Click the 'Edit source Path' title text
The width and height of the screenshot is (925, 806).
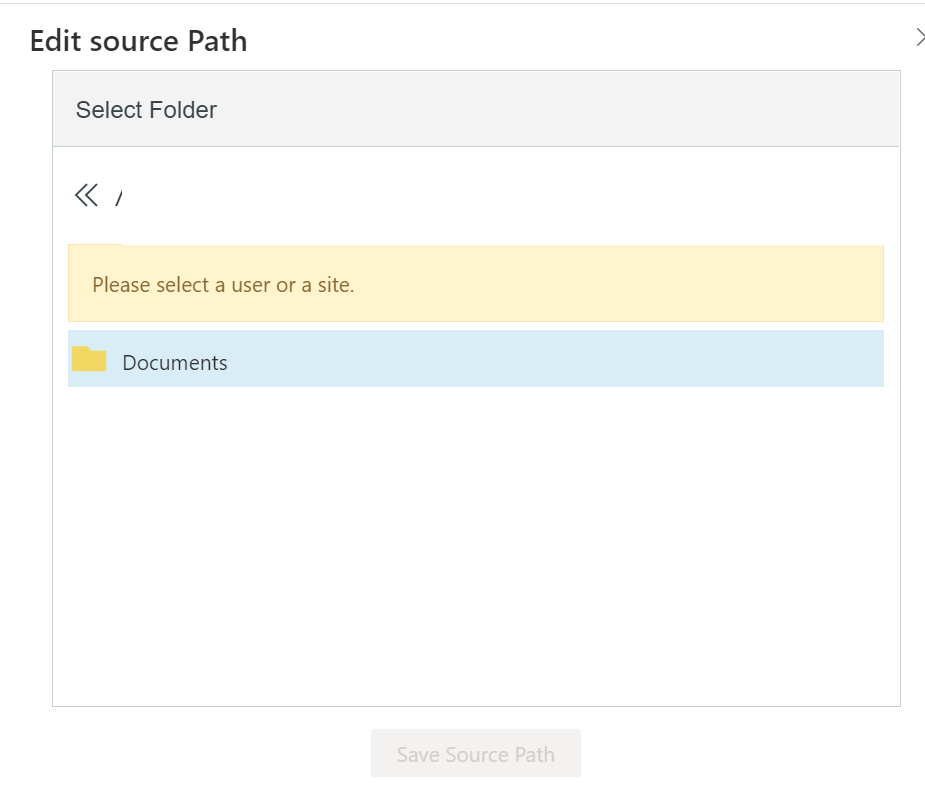[x=138, y=41]
